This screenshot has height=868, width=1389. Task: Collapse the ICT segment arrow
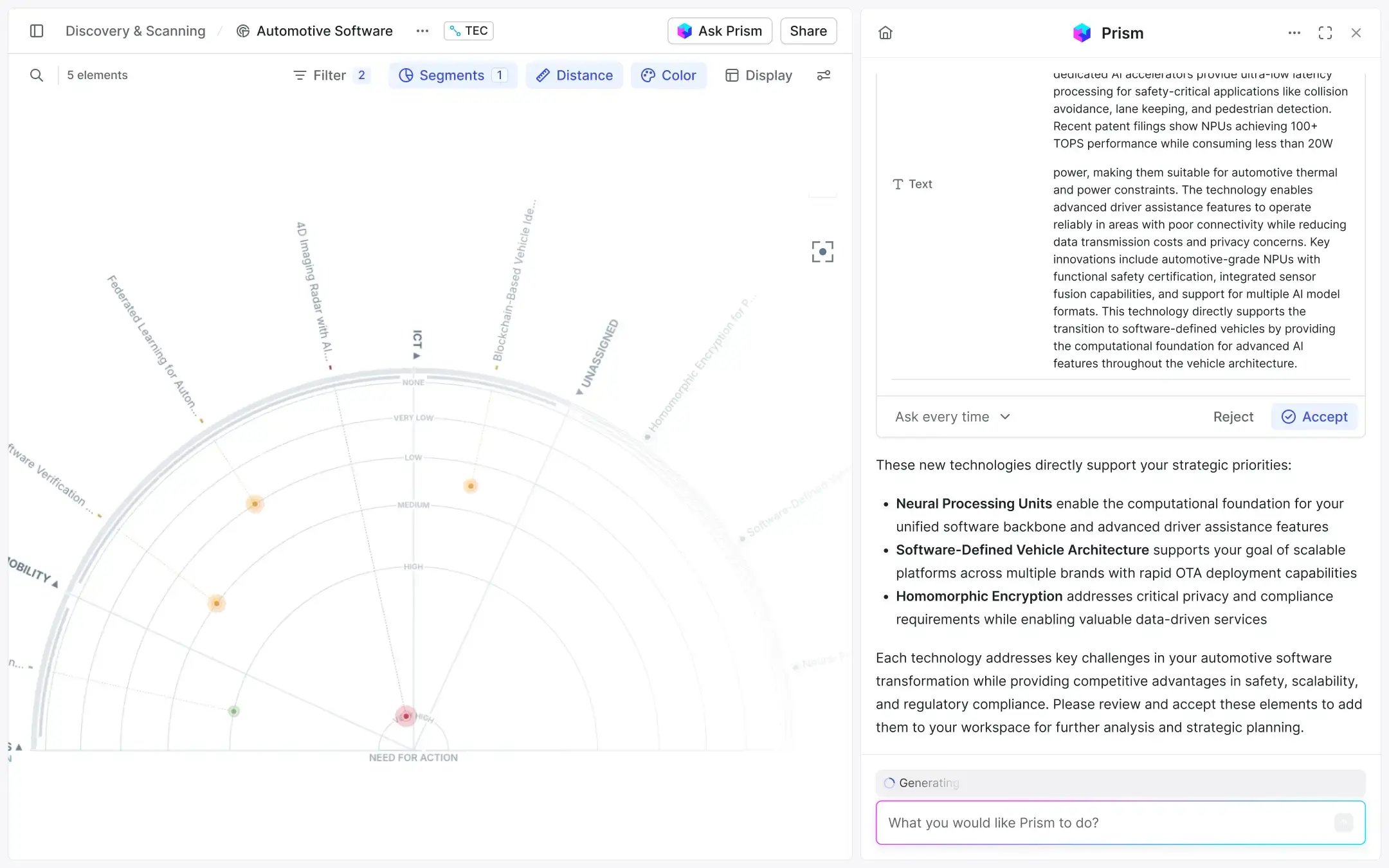point(417,356)
